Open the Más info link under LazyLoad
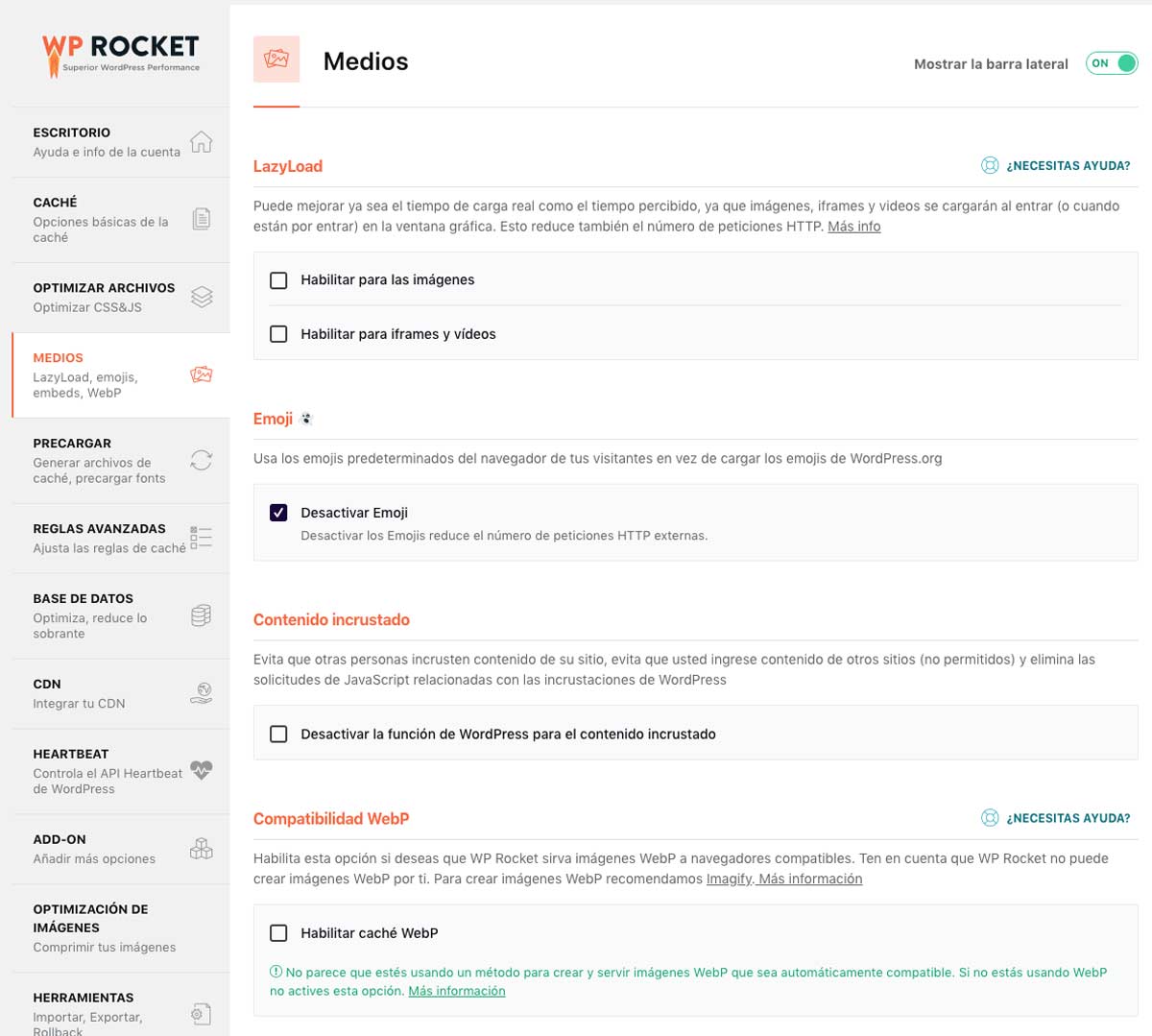 point(853,227)
